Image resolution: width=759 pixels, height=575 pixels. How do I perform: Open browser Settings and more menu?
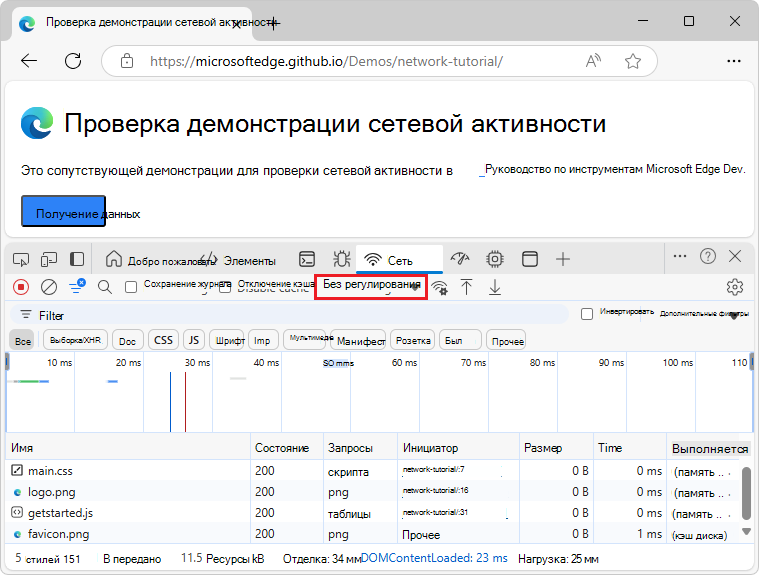tap(734, 61)
